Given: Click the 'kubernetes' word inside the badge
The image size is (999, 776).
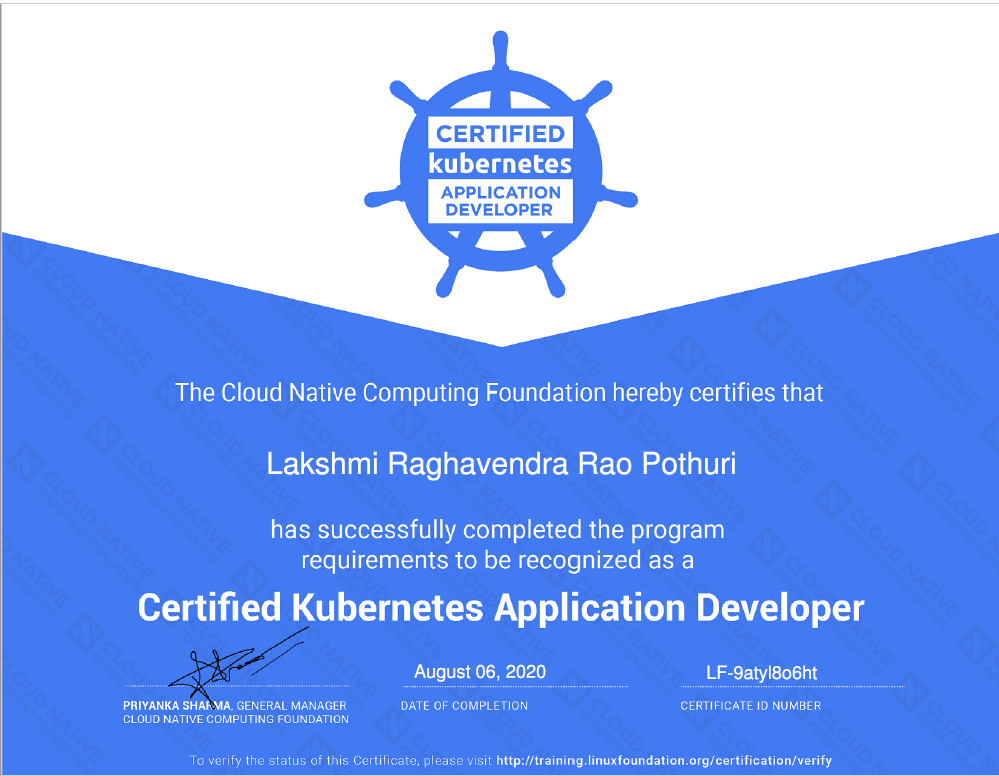Looking at the screenshot, I should [x=500, y=164].
